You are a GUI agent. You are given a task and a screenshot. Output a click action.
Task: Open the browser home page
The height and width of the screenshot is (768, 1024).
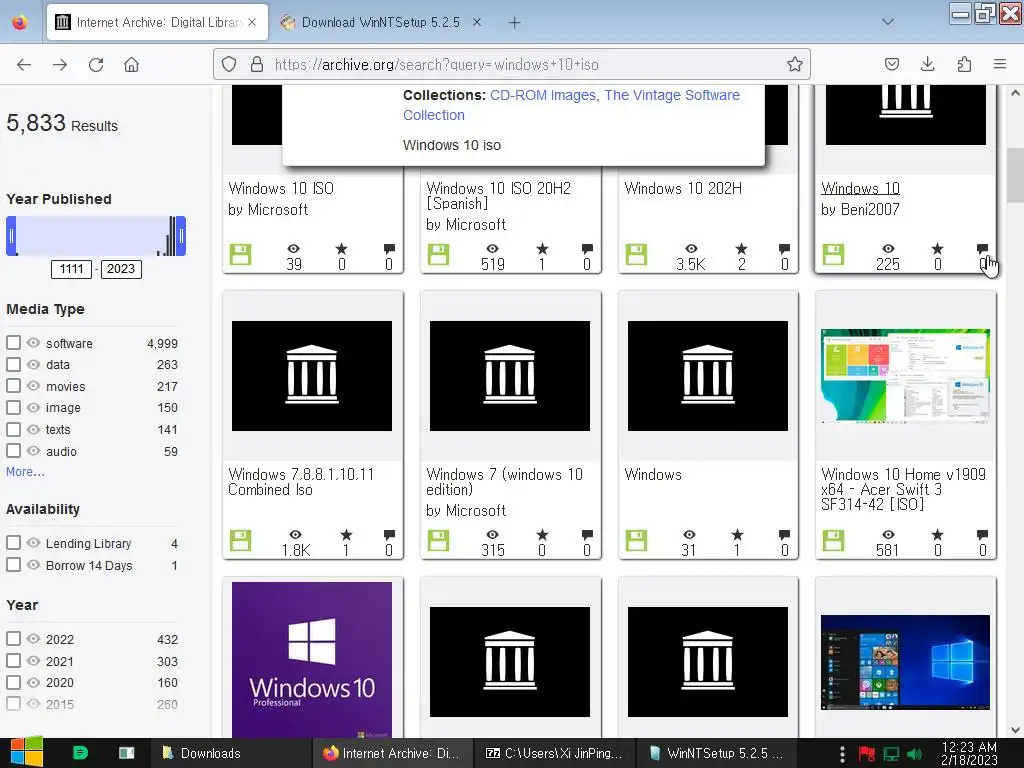click(x=131, y=65)
